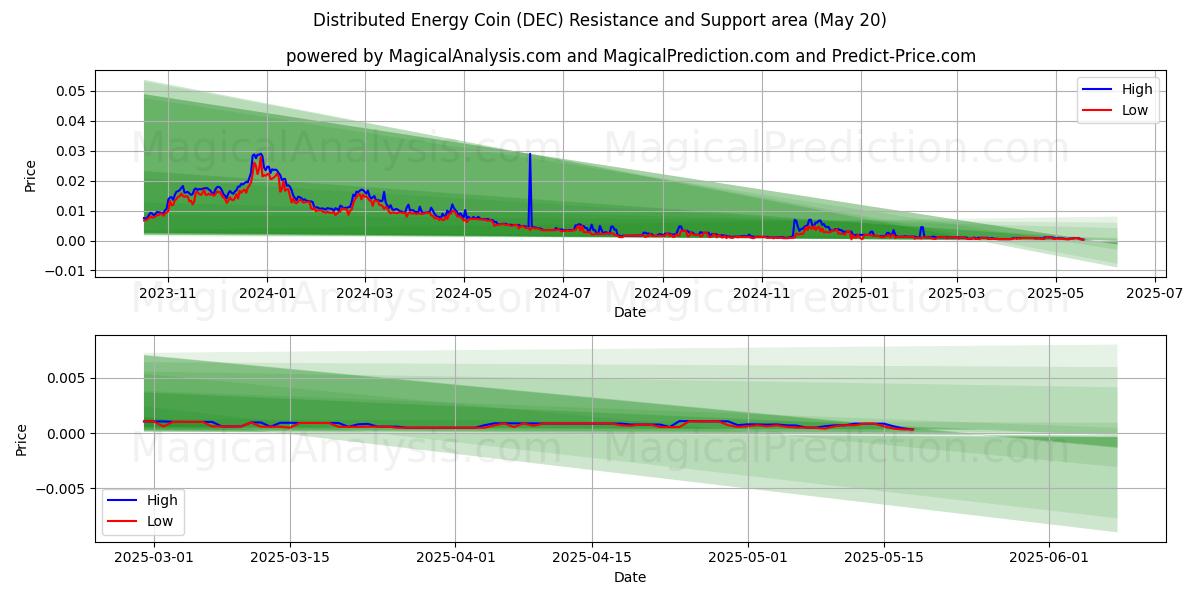Click the '0.04' price tick on upper chart
Screen dimensions: 1200x600
click(73, 121)
